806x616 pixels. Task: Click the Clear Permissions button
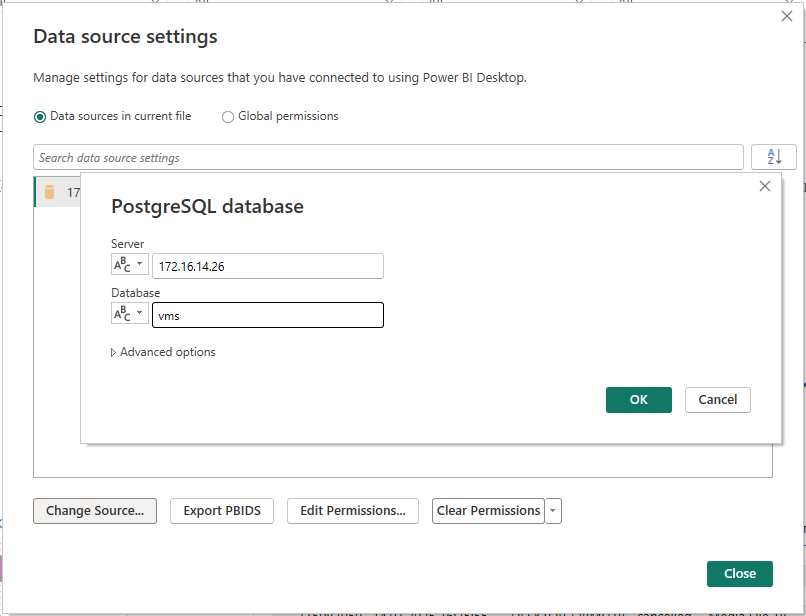488,511
